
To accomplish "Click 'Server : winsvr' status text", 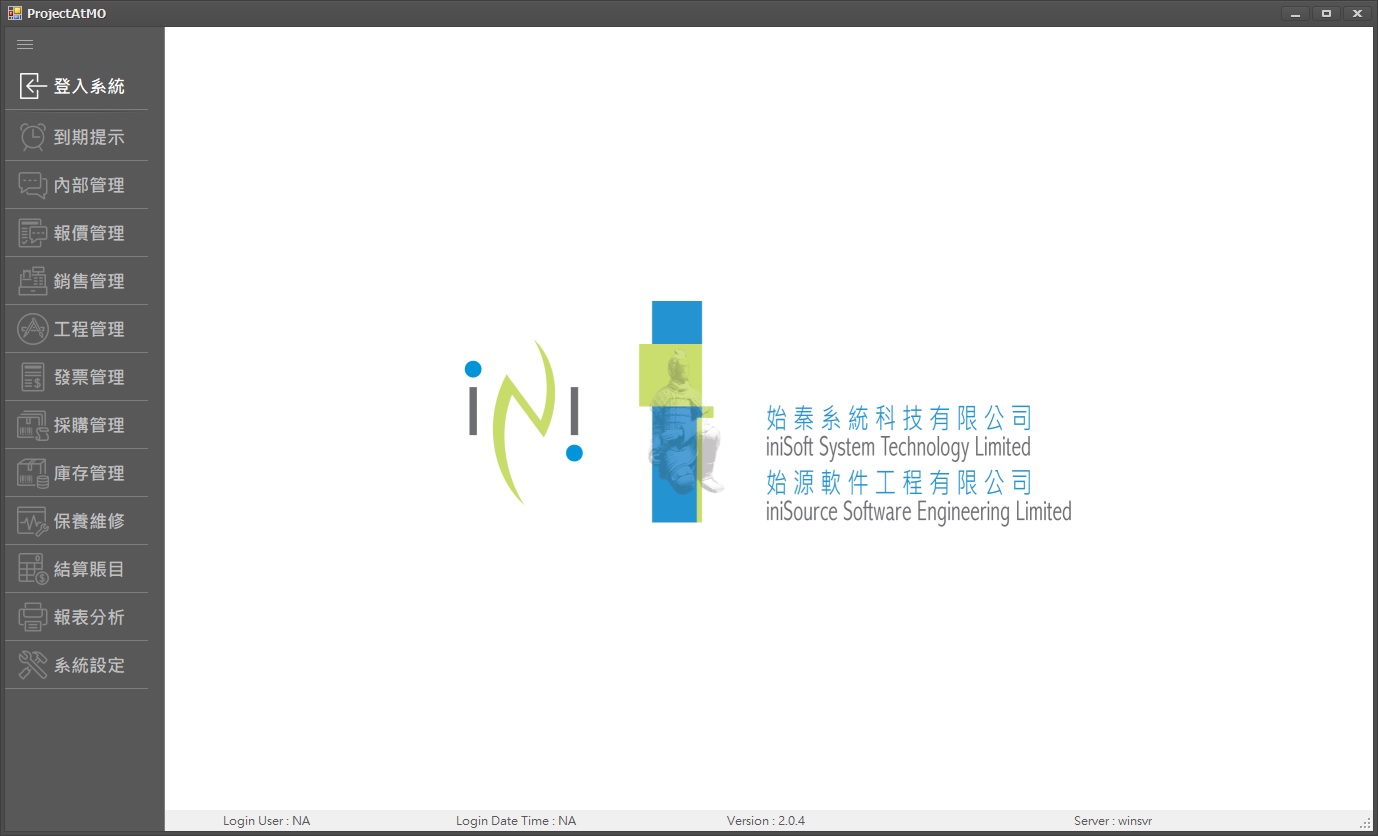I will pyautogui.click(x=1113, y=821).
